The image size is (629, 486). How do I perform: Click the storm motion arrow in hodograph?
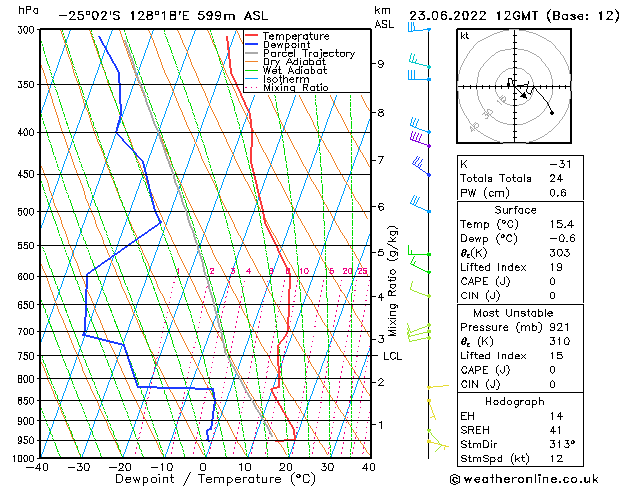521,93
